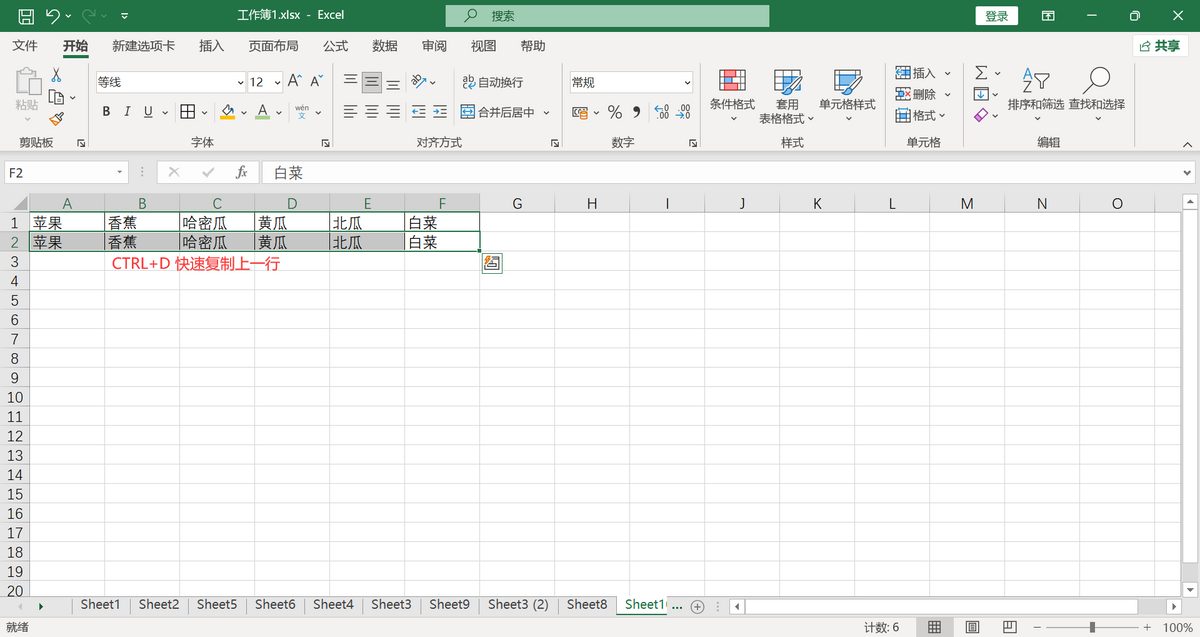Increase decimal places

(662, 112)
